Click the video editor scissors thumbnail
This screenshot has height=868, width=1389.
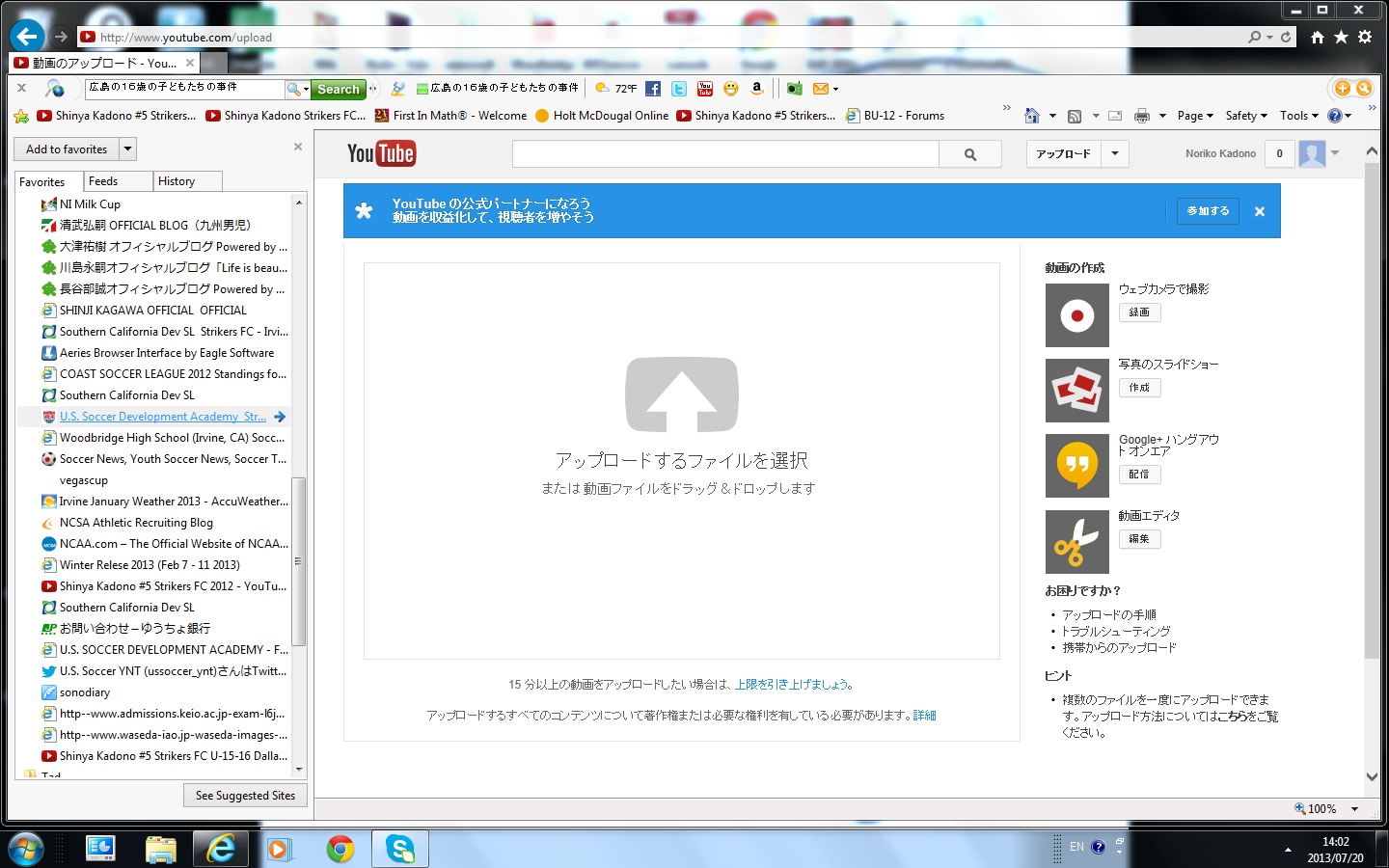1077,542
